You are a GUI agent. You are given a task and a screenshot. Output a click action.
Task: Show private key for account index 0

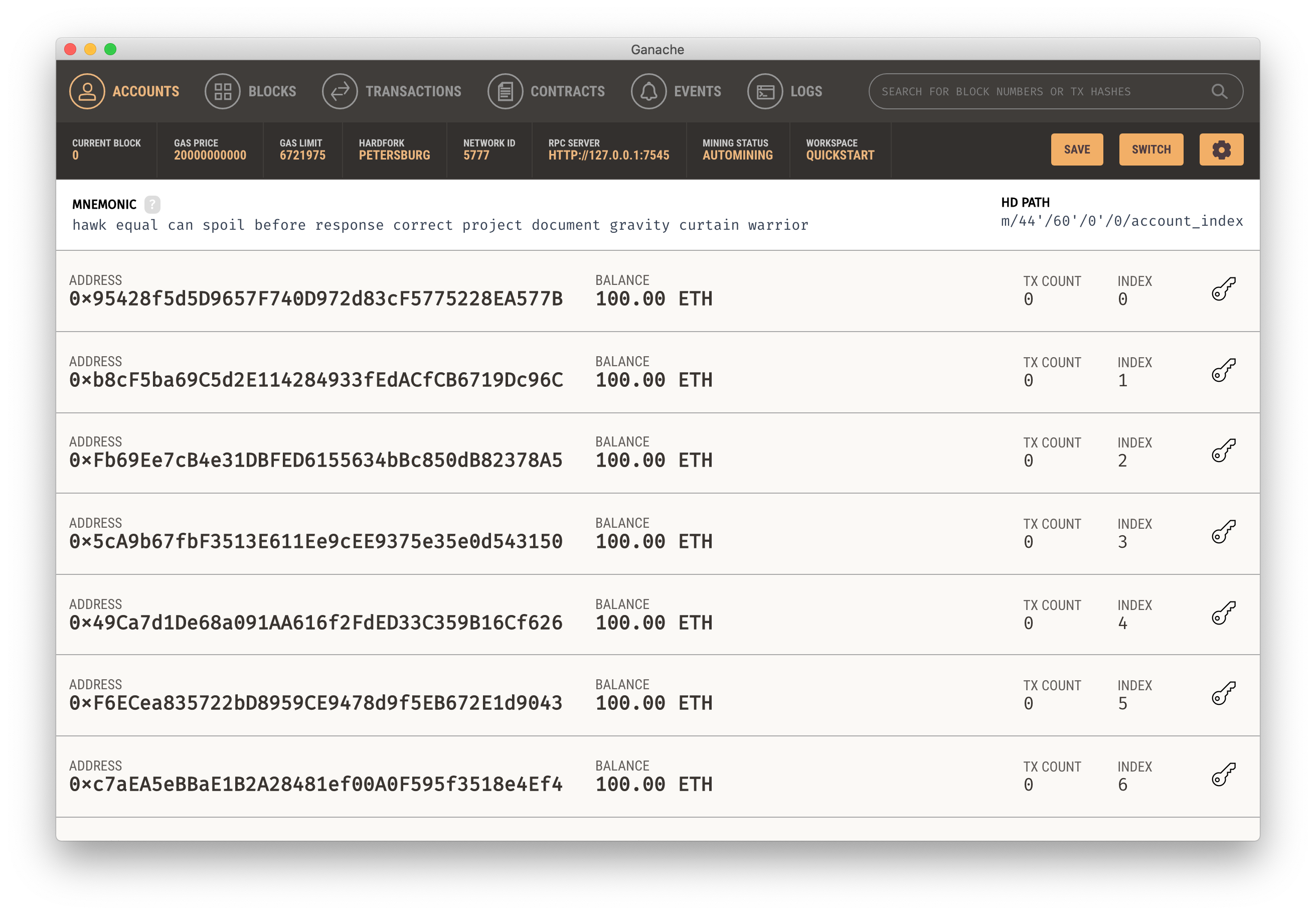pyautogui.click(x=1223, y=289)
